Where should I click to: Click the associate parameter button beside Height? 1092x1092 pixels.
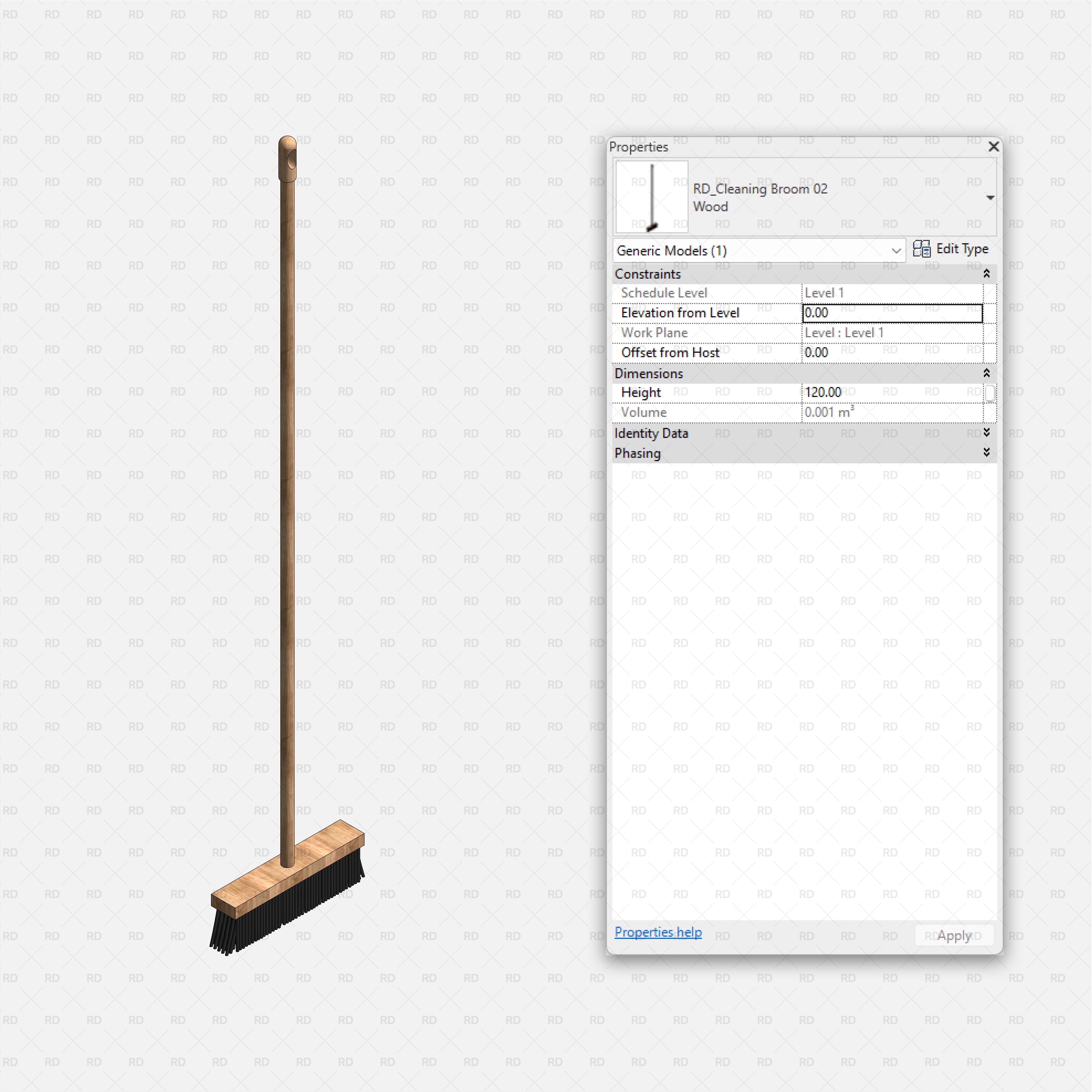990,392
